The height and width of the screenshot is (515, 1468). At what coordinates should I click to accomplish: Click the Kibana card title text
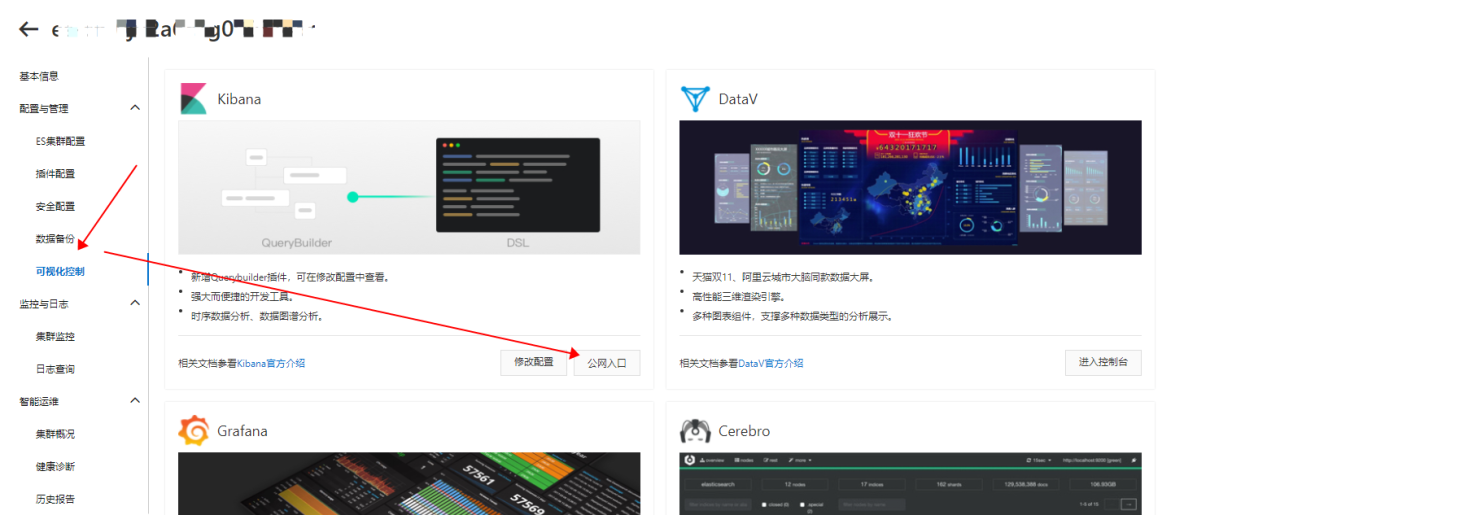tap(239, 99)
